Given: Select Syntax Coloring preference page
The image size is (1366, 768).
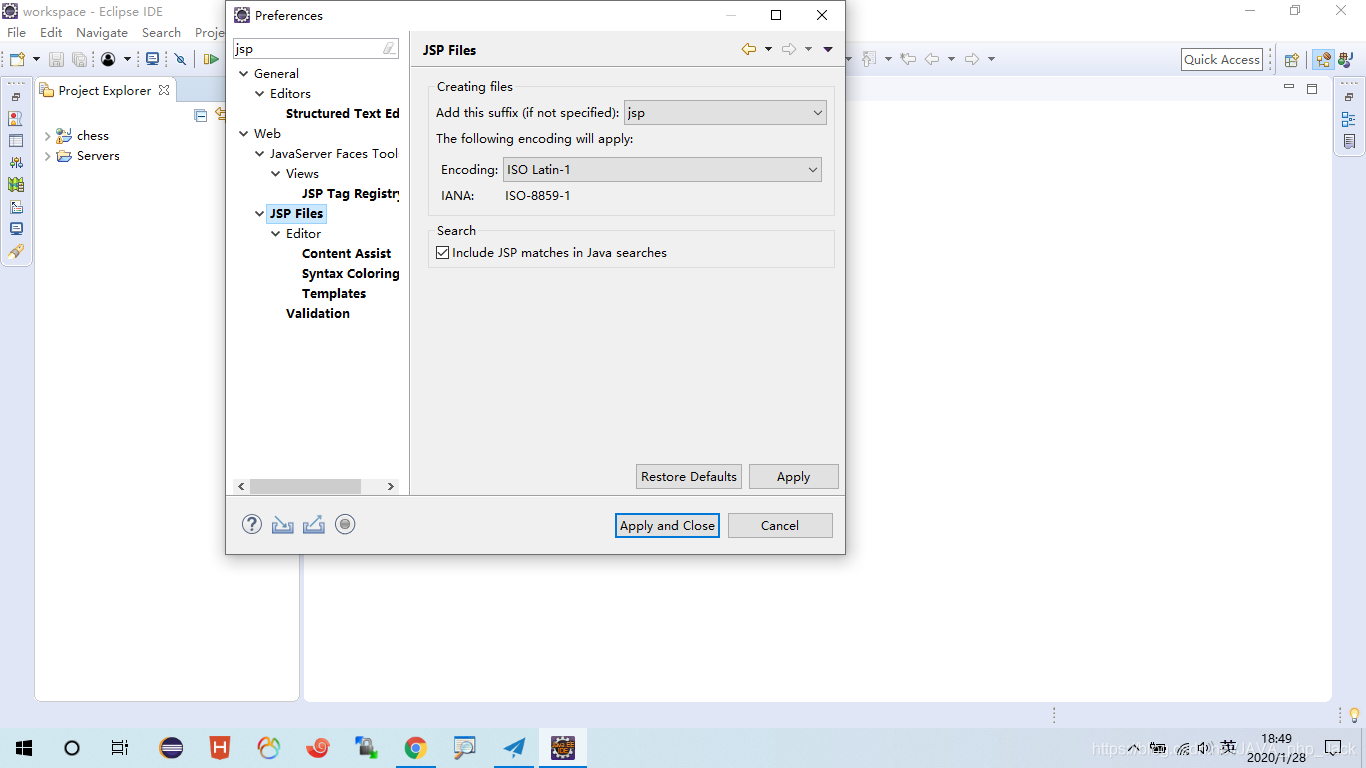Looking at the screenshot, I should point(350,274).
